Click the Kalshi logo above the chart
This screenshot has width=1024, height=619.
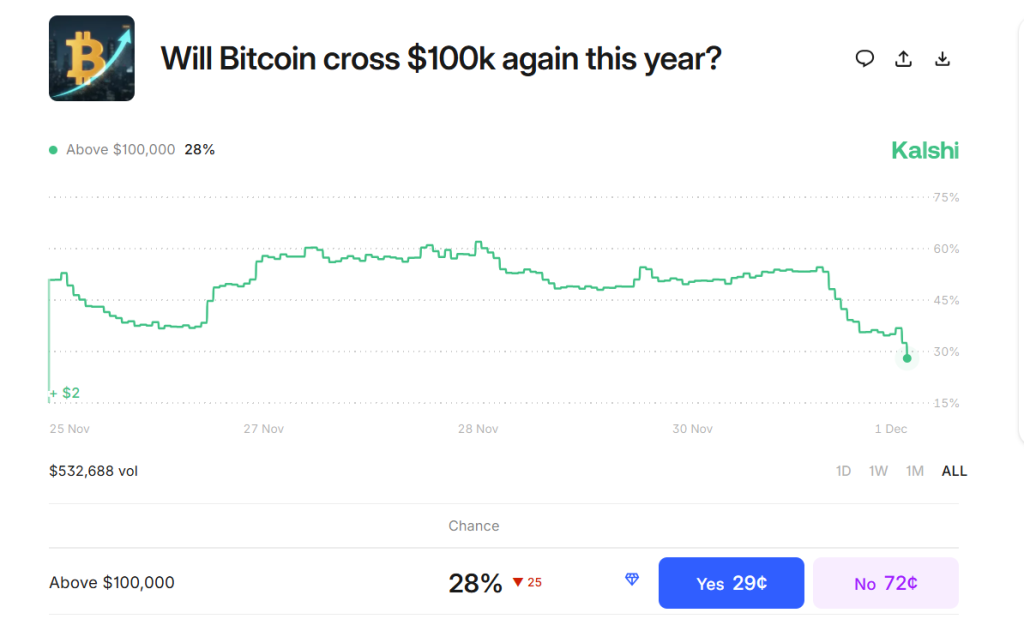pyautogui.click(x=925, y=149)
